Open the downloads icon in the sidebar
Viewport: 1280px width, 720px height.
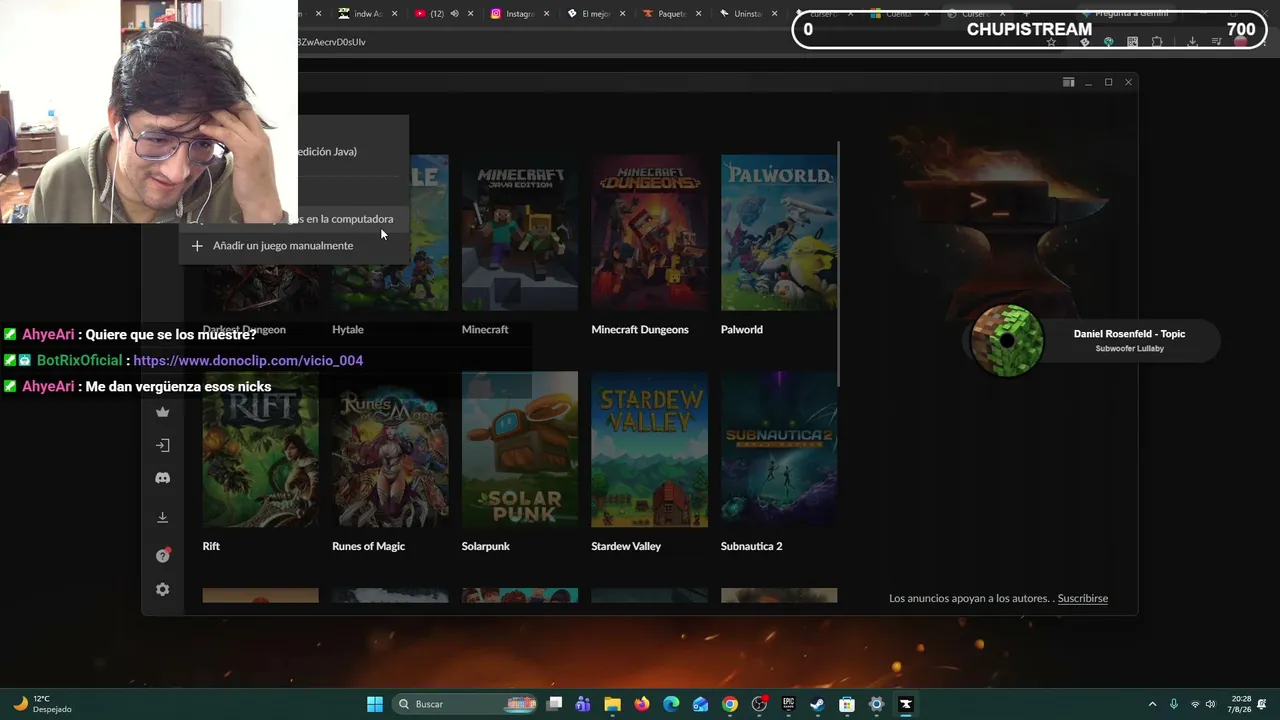tap(162, 517)
